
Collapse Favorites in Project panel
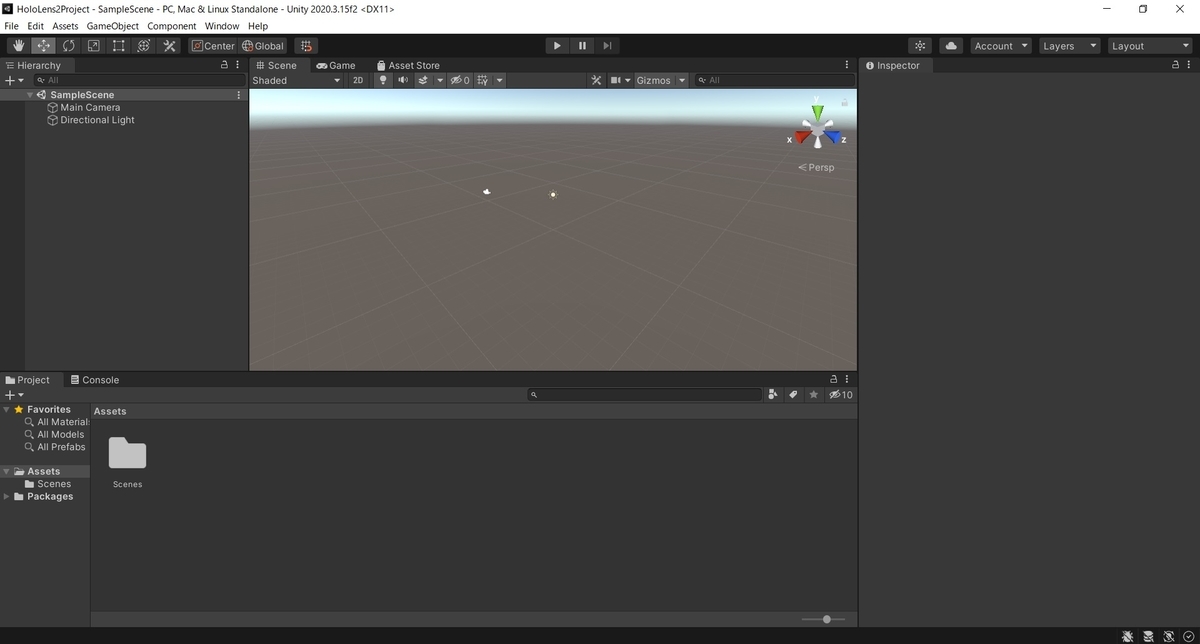click(7, 409)
